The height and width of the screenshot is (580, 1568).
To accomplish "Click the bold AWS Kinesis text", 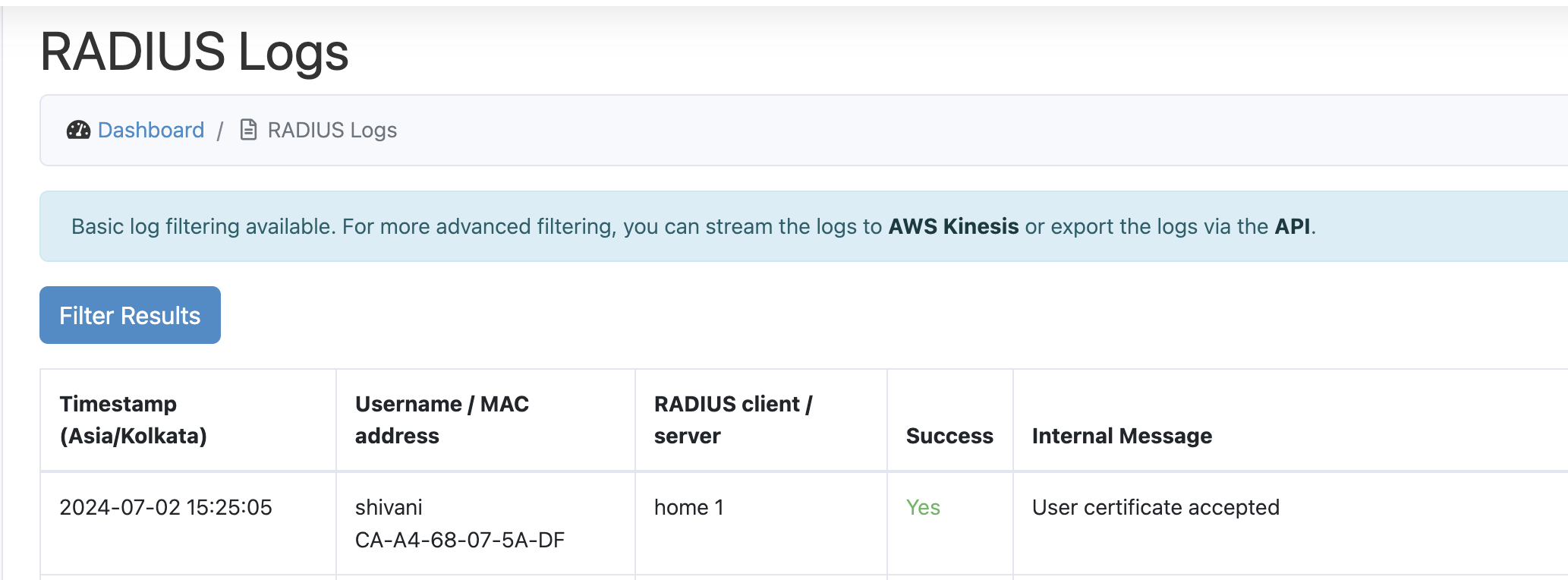I will click(x=953, y=226).
